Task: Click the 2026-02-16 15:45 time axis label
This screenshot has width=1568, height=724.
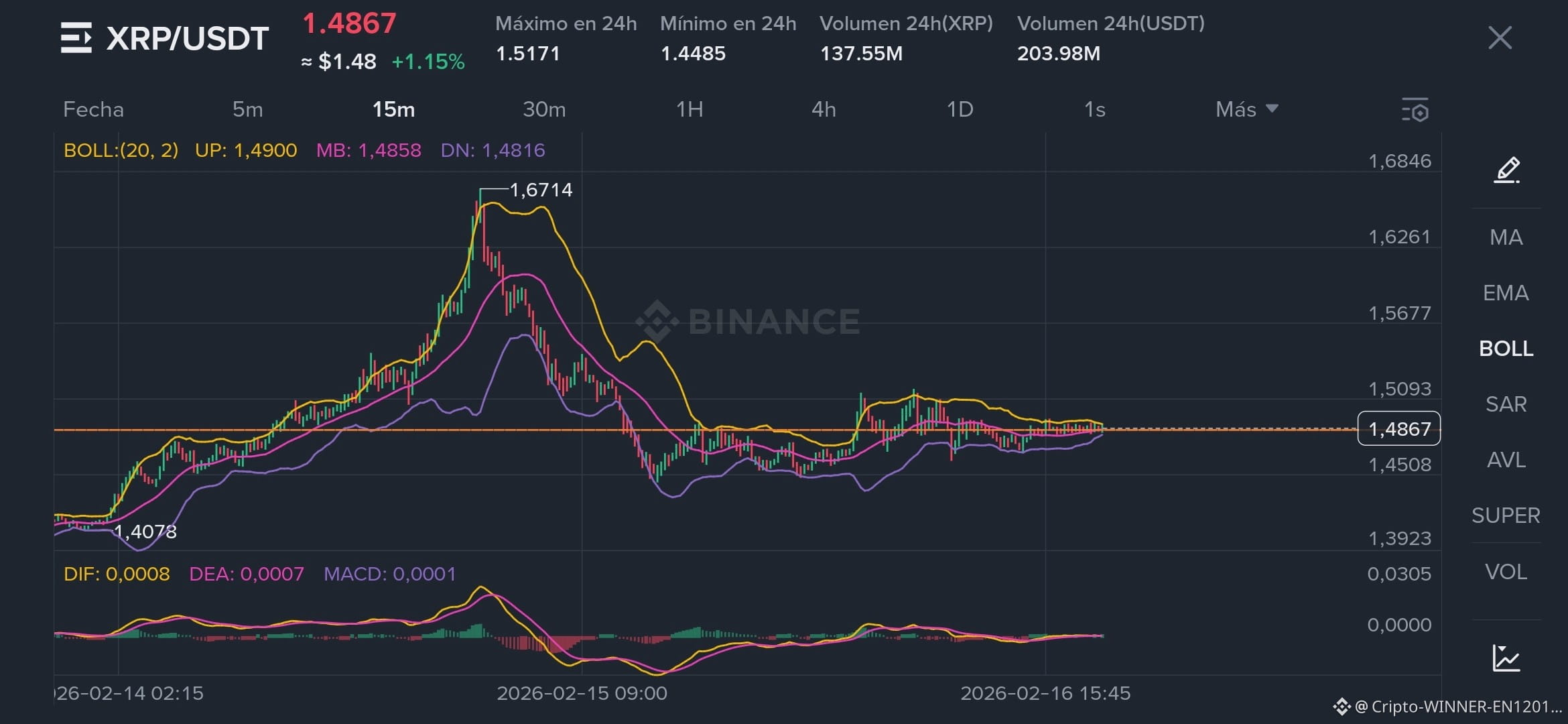Action: click(1045, 693)
